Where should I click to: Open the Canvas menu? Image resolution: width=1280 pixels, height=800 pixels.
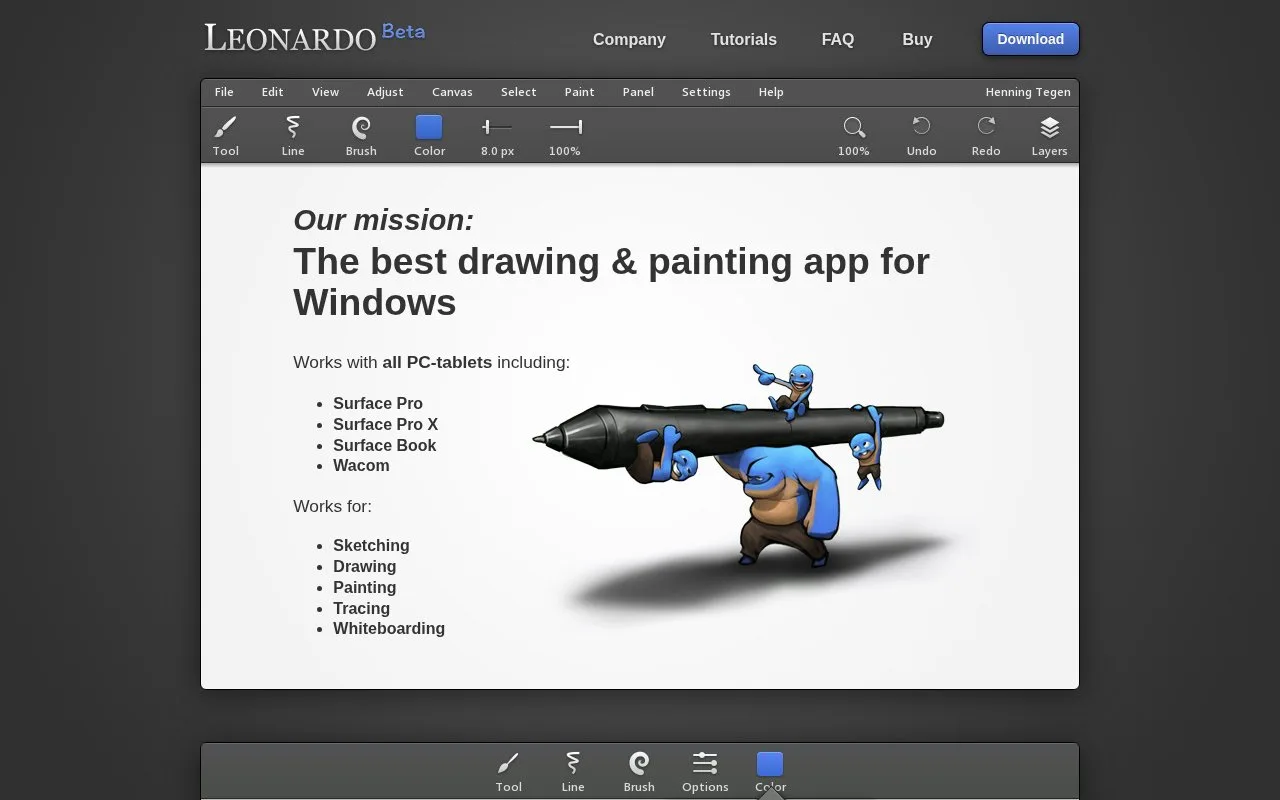coord(452,92)
